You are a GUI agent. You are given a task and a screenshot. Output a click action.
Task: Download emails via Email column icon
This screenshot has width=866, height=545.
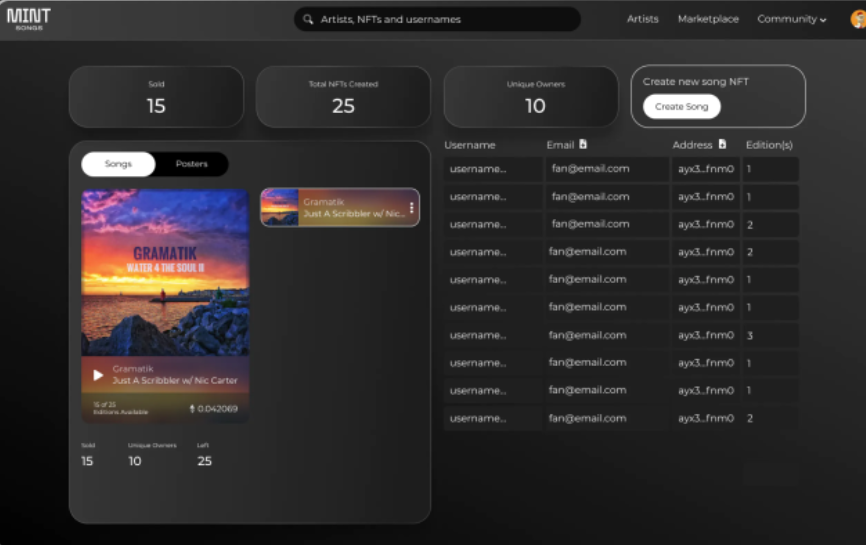click(583, 144)
